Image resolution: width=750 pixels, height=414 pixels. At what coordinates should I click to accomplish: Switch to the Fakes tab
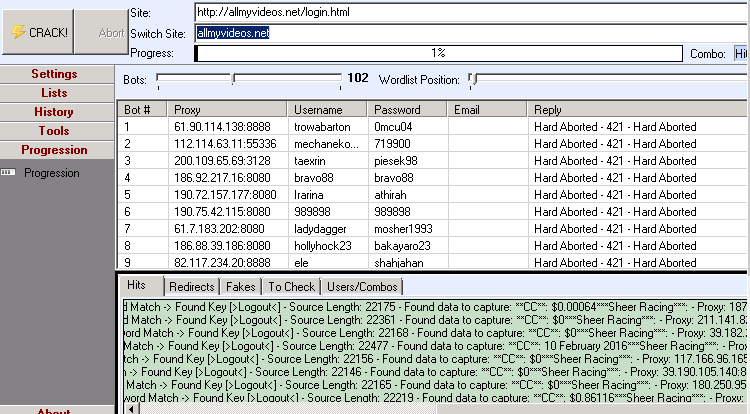(x=241, y=287)
